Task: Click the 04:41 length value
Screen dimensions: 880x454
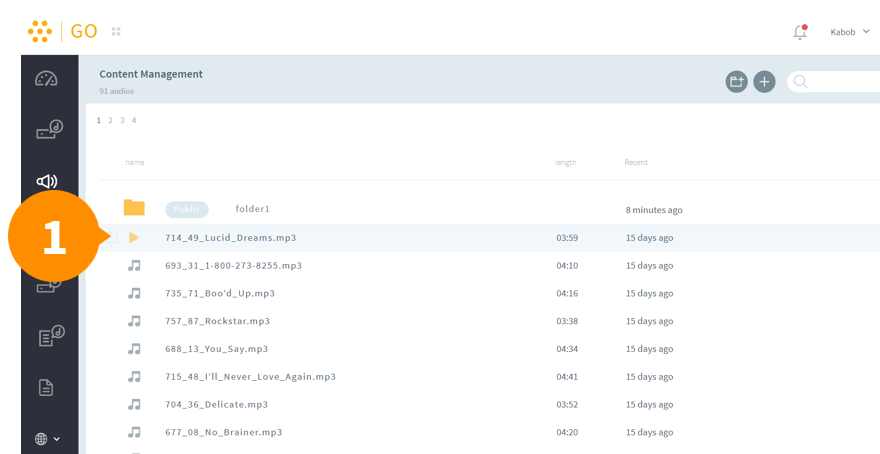Action: click(x=567, y=377)
